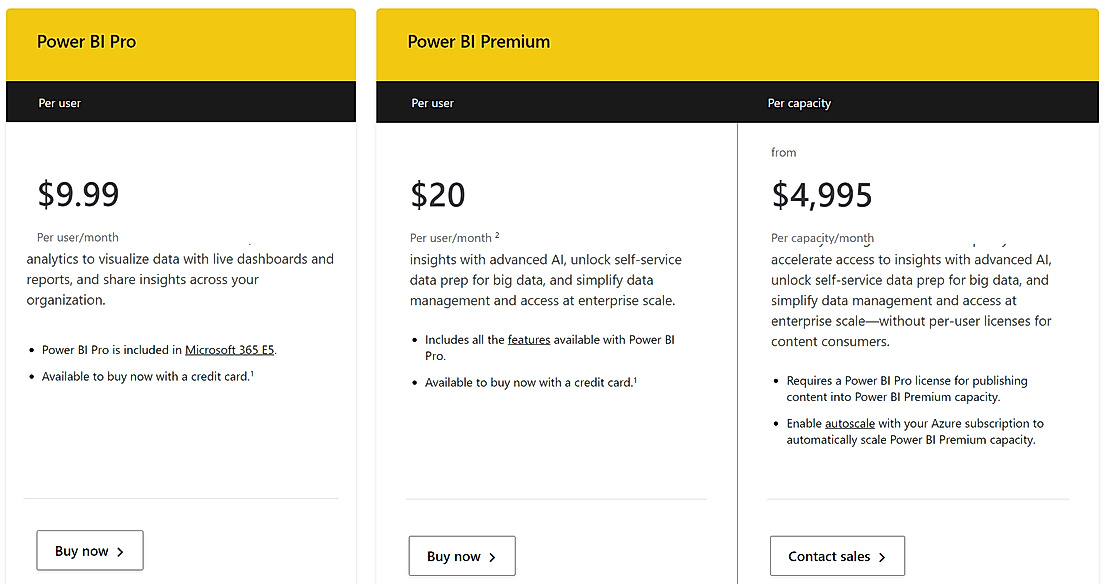1108x584 pixels.
Task: Click the $9.99 price in the Pro column
Action: tap(78, 194)
